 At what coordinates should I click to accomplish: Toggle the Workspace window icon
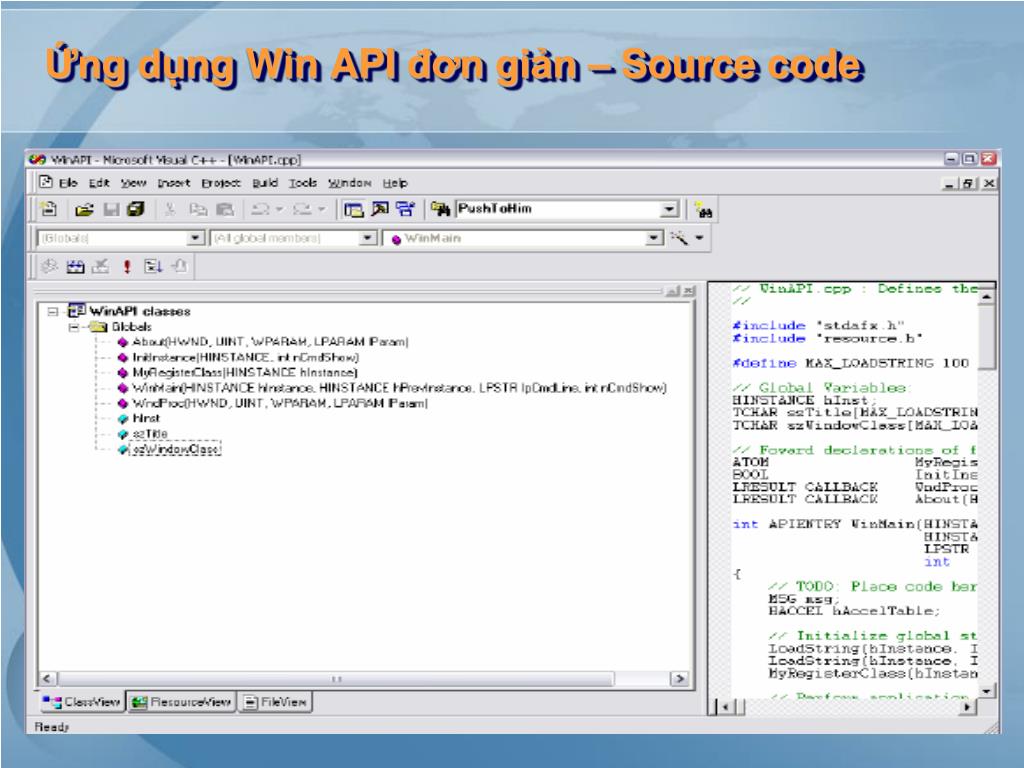[x=353, y=209]
